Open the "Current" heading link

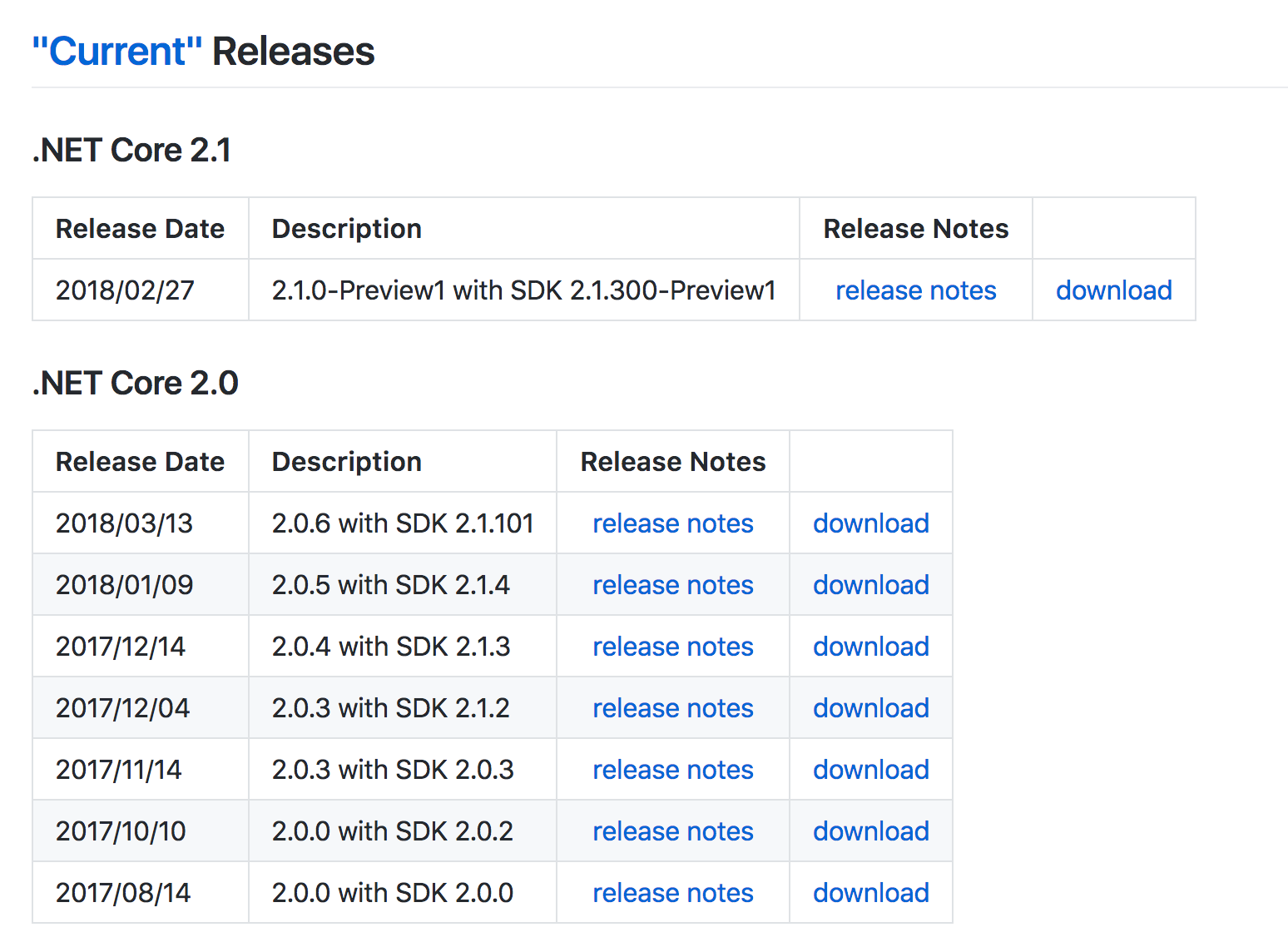pos(117,52)
